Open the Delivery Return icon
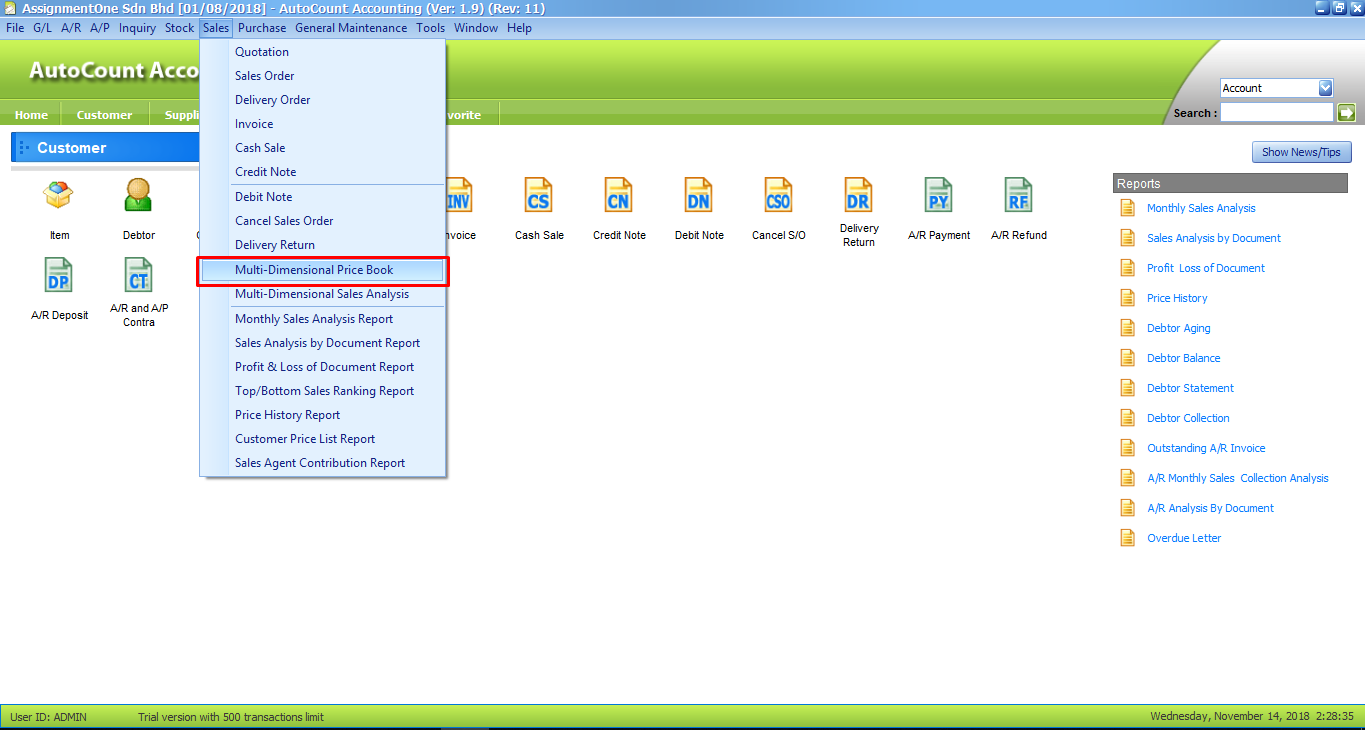 (x=859, y=195)
